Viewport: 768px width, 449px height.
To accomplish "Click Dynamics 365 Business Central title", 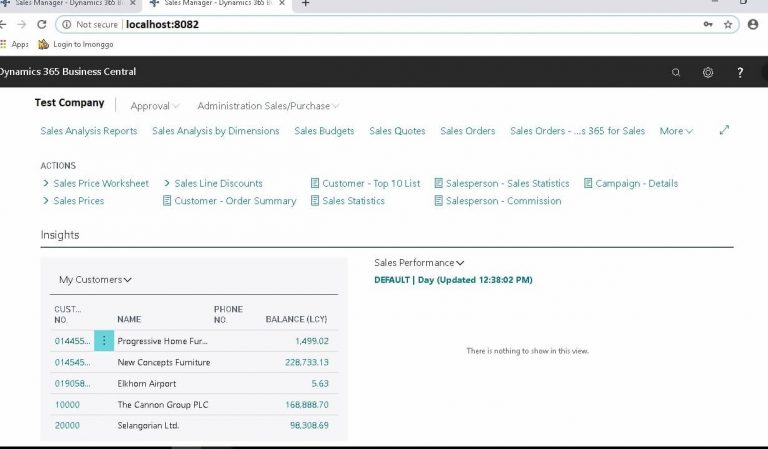I will (x=68, y=71).
